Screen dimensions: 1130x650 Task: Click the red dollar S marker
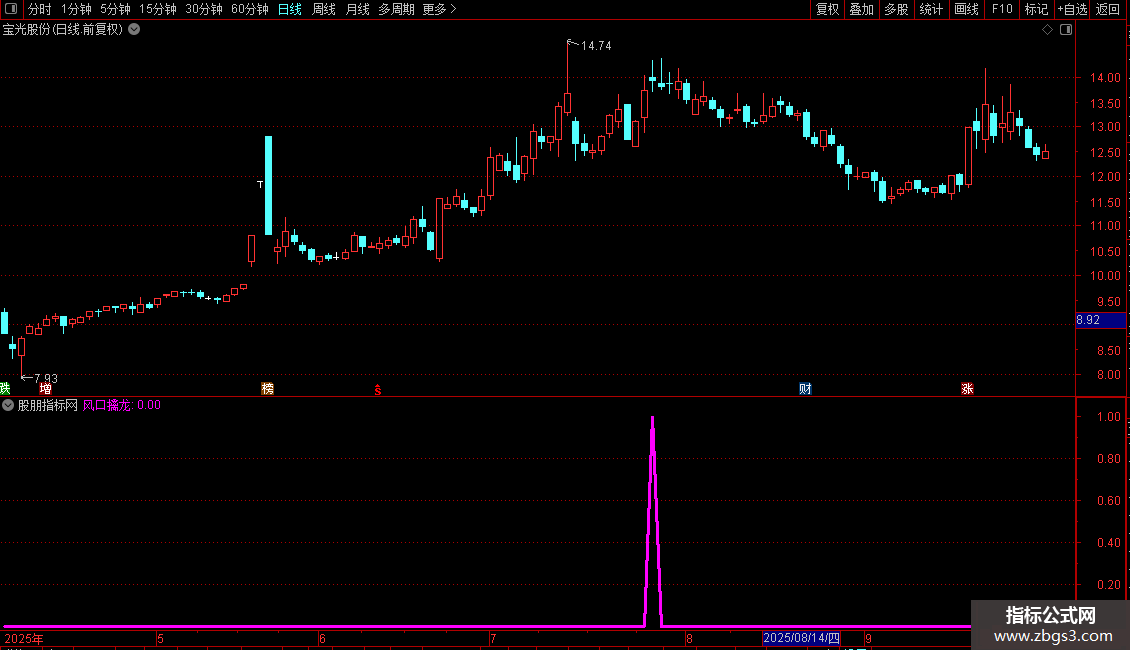378,390
